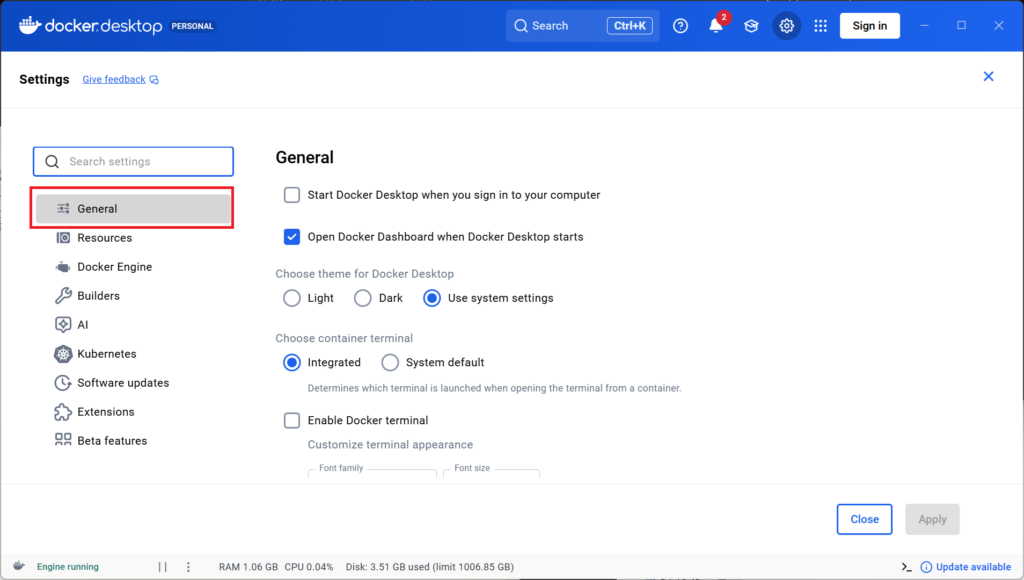Click the Ctrl+K shortcut badge
This screenshot has height=580, width=1024.
[x=630, y=25]
